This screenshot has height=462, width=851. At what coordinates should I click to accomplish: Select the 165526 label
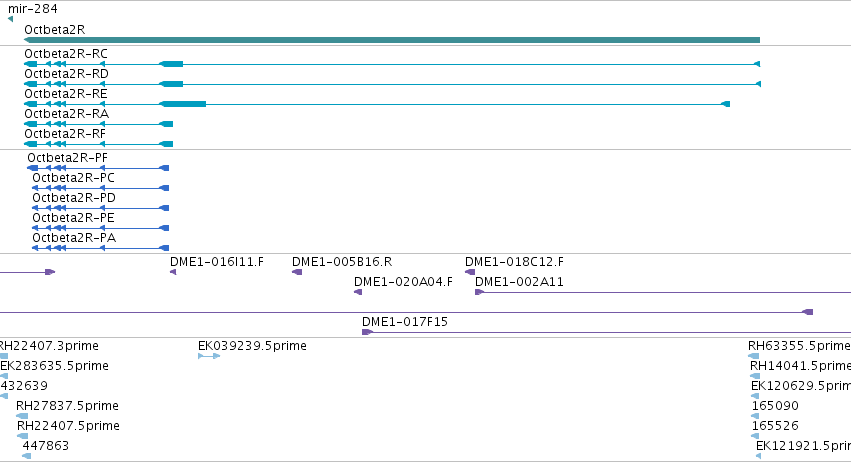pos(775,426)
